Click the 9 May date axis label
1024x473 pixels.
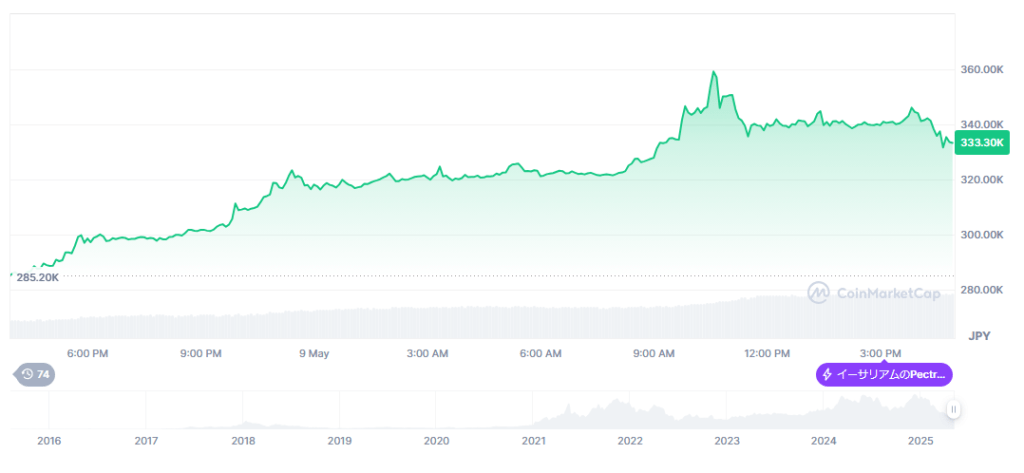click(314, 353)
